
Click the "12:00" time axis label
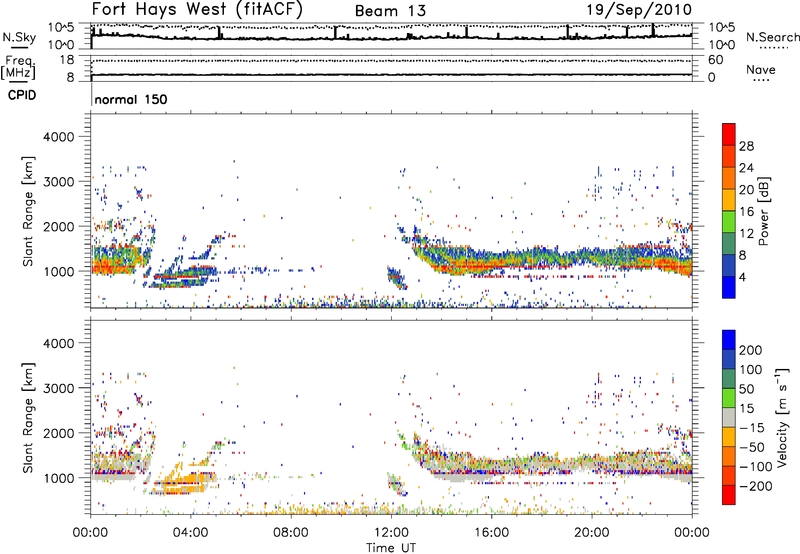(x=391, y=533)
